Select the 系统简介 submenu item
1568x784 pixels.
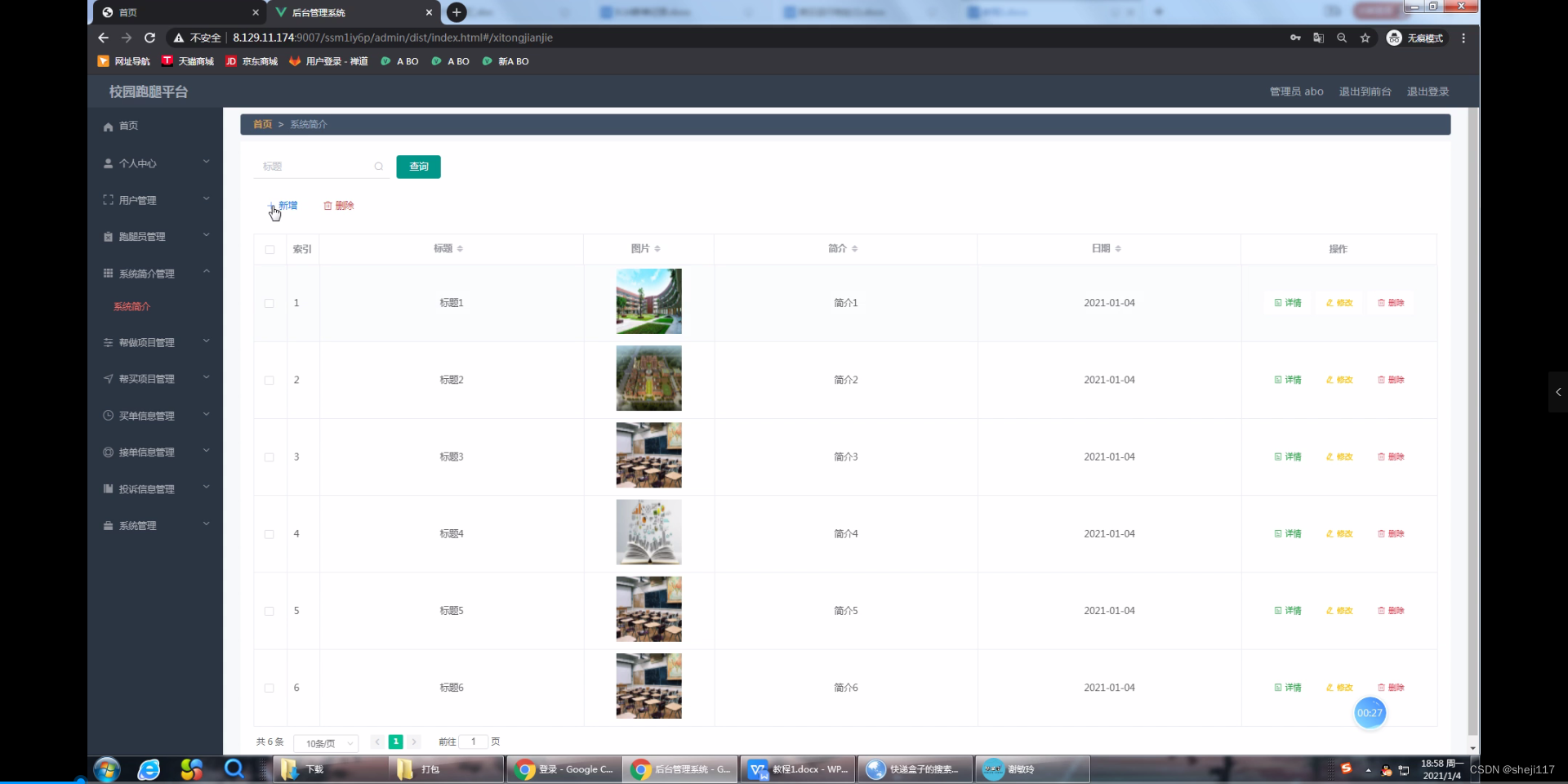132,307
